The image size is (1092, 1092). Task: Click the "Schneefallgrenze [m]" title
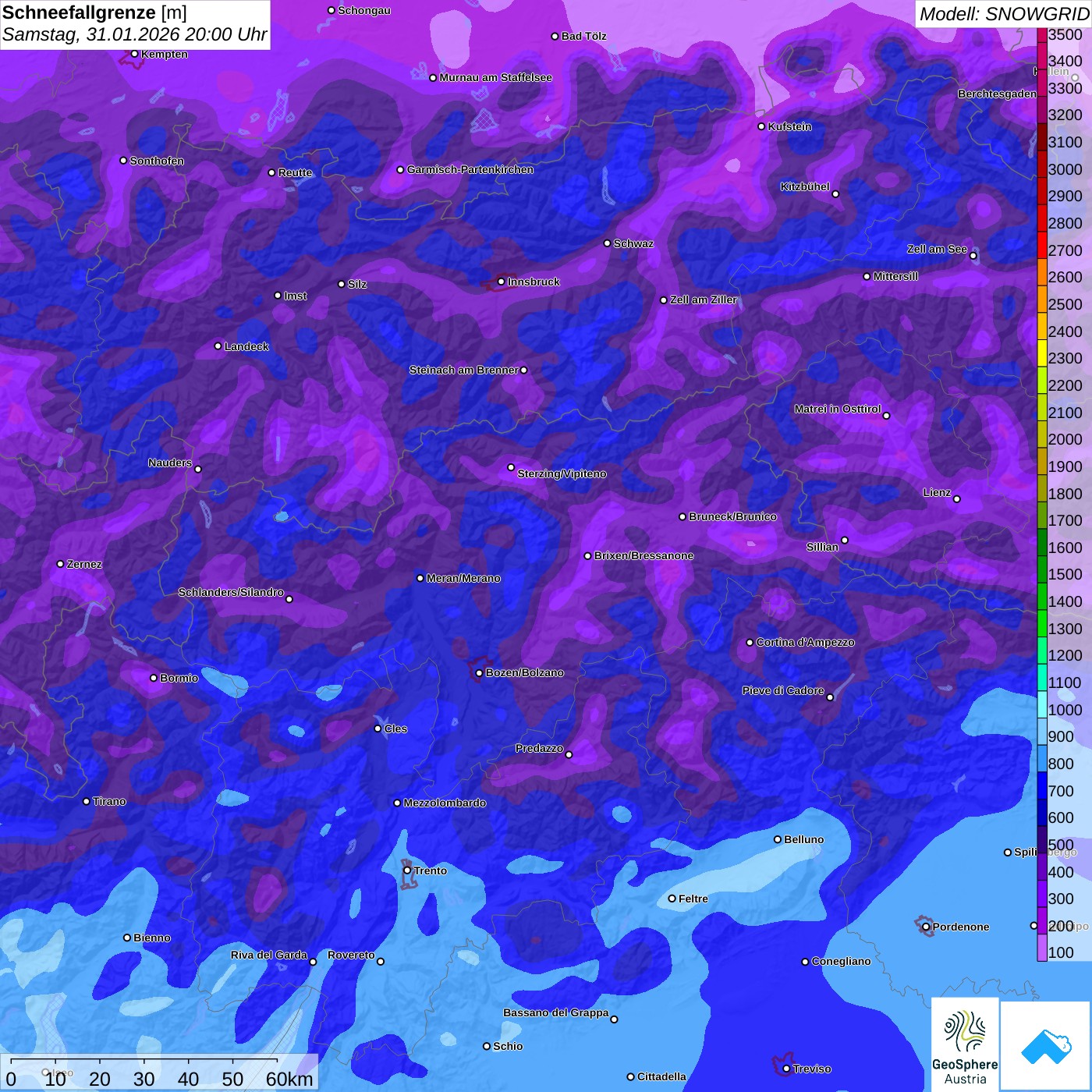[94, 12]
